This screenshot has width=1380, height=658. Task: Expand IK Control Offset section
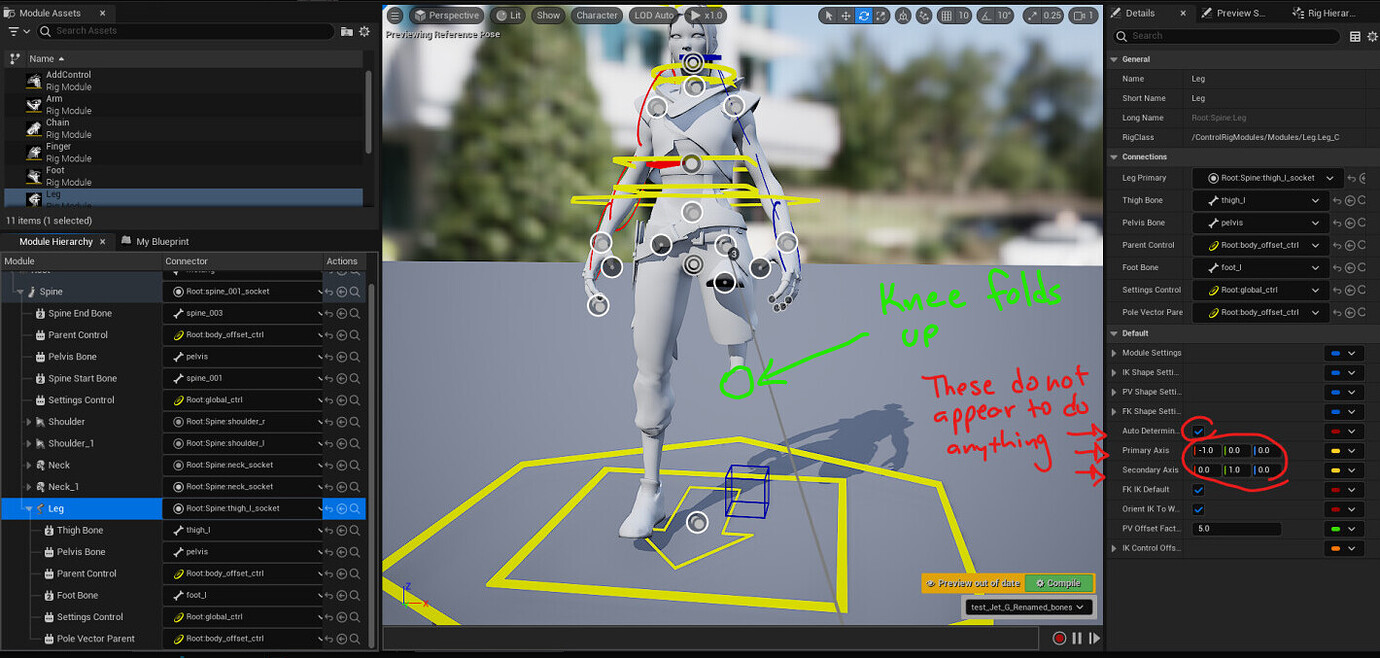coord(1114,548)
